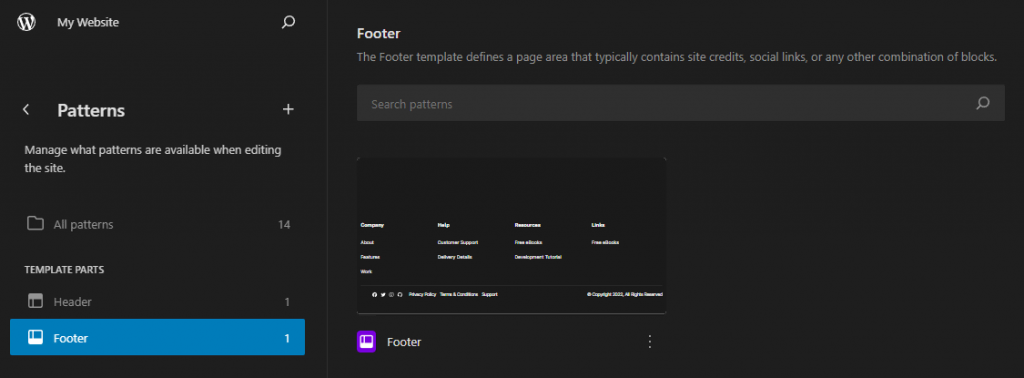Screen dimensions: 1024x378
Task: Go back using the chevron beside Patterns
Action: (x=26, y=110)
